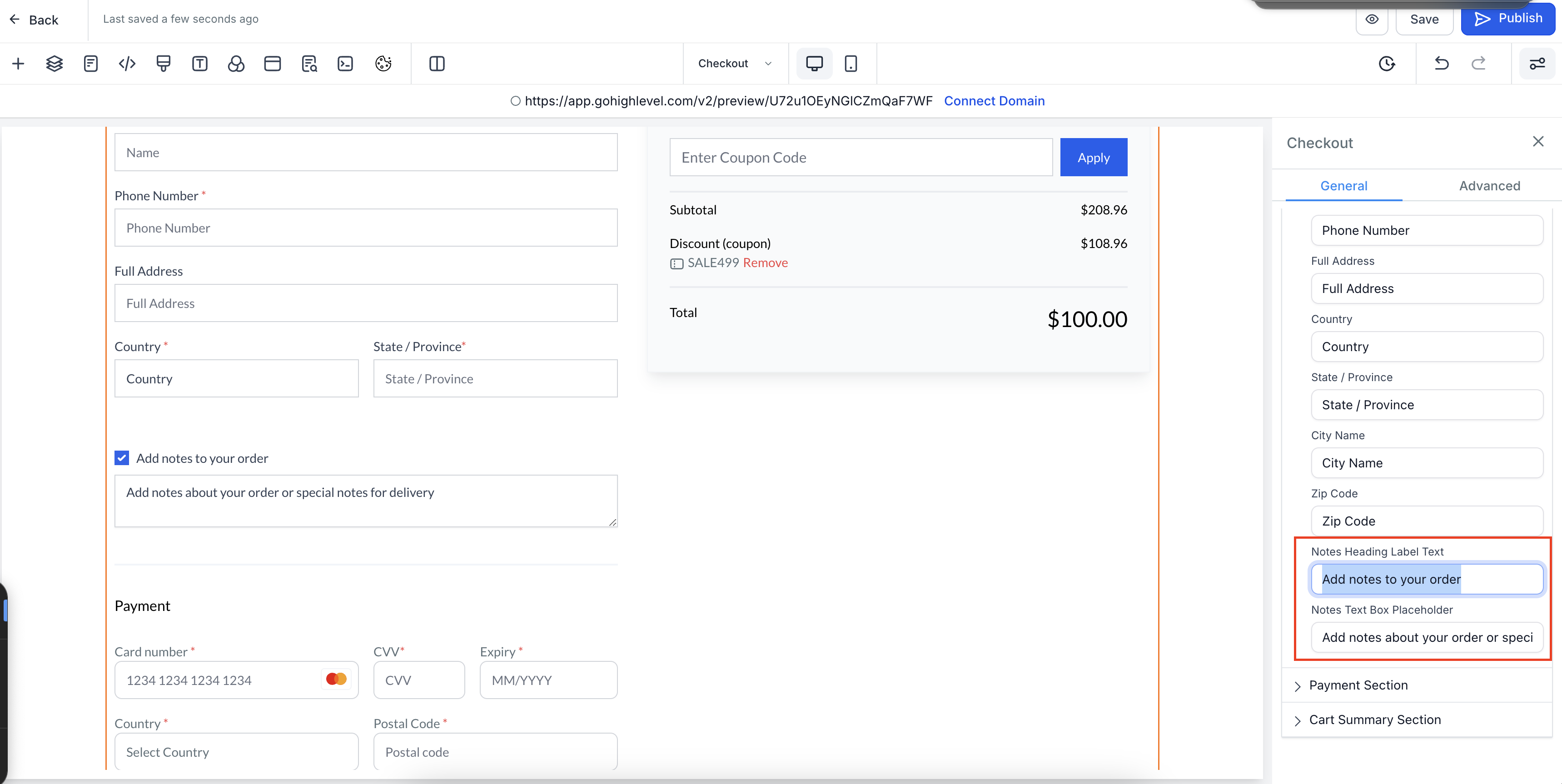This screenshot has height=784, width=1562.
Task: Open version history clock icon
Action: coord(1386,64)
